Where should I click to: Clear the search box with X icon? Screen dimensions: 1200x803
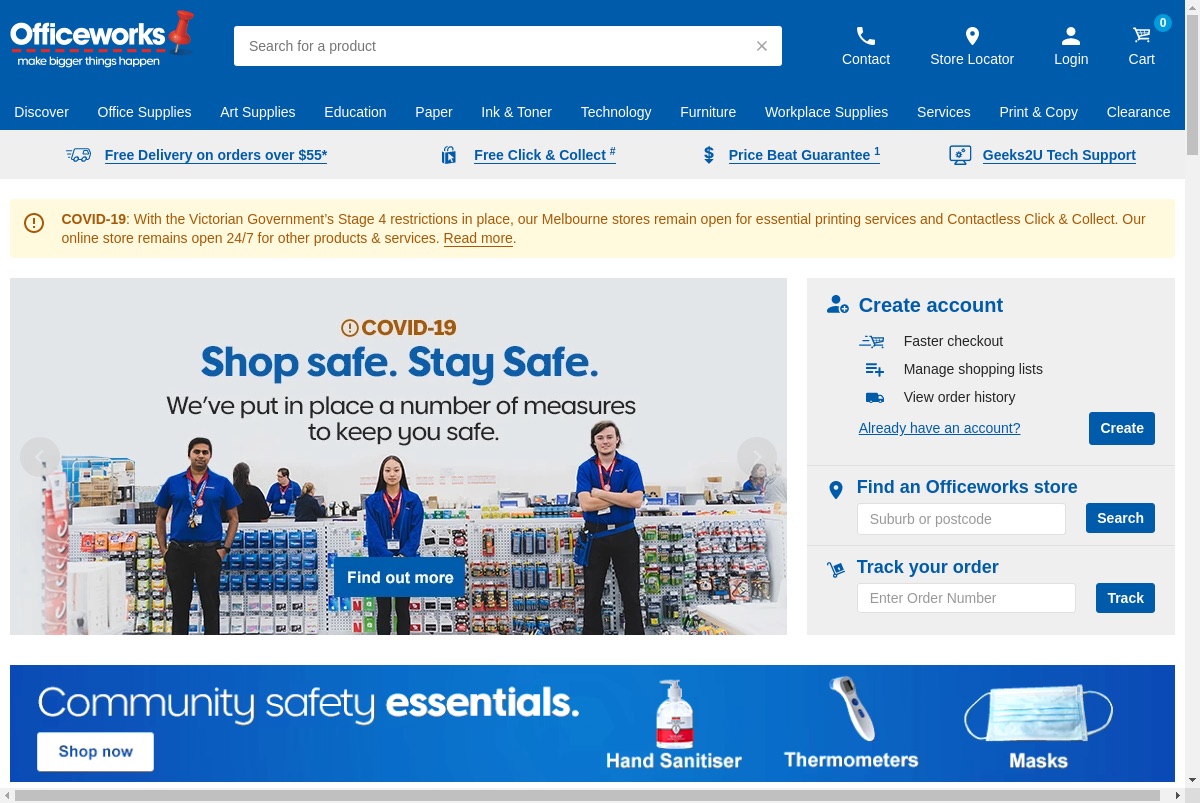762,46
